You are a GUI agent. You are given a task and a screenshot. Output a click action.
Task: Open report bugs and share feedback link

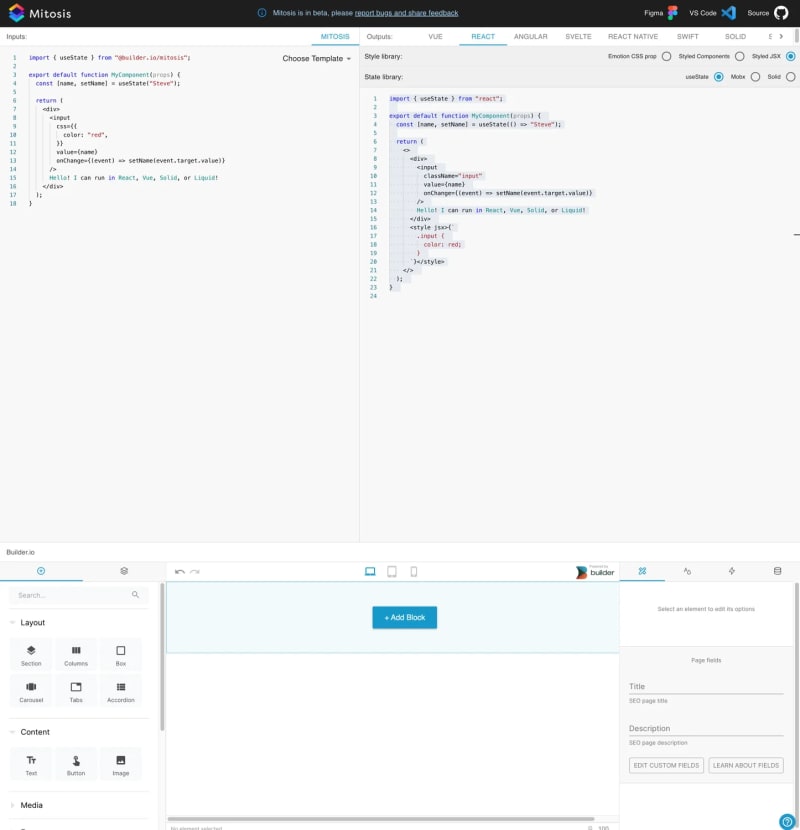[x=407, y=13]
